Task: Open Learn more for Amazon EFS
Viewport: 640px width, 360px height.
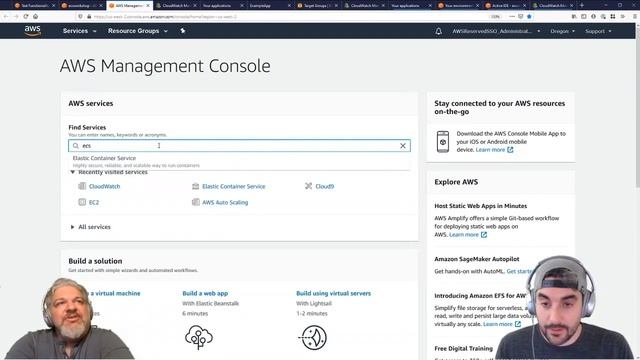Action: (x=502, y=324)
